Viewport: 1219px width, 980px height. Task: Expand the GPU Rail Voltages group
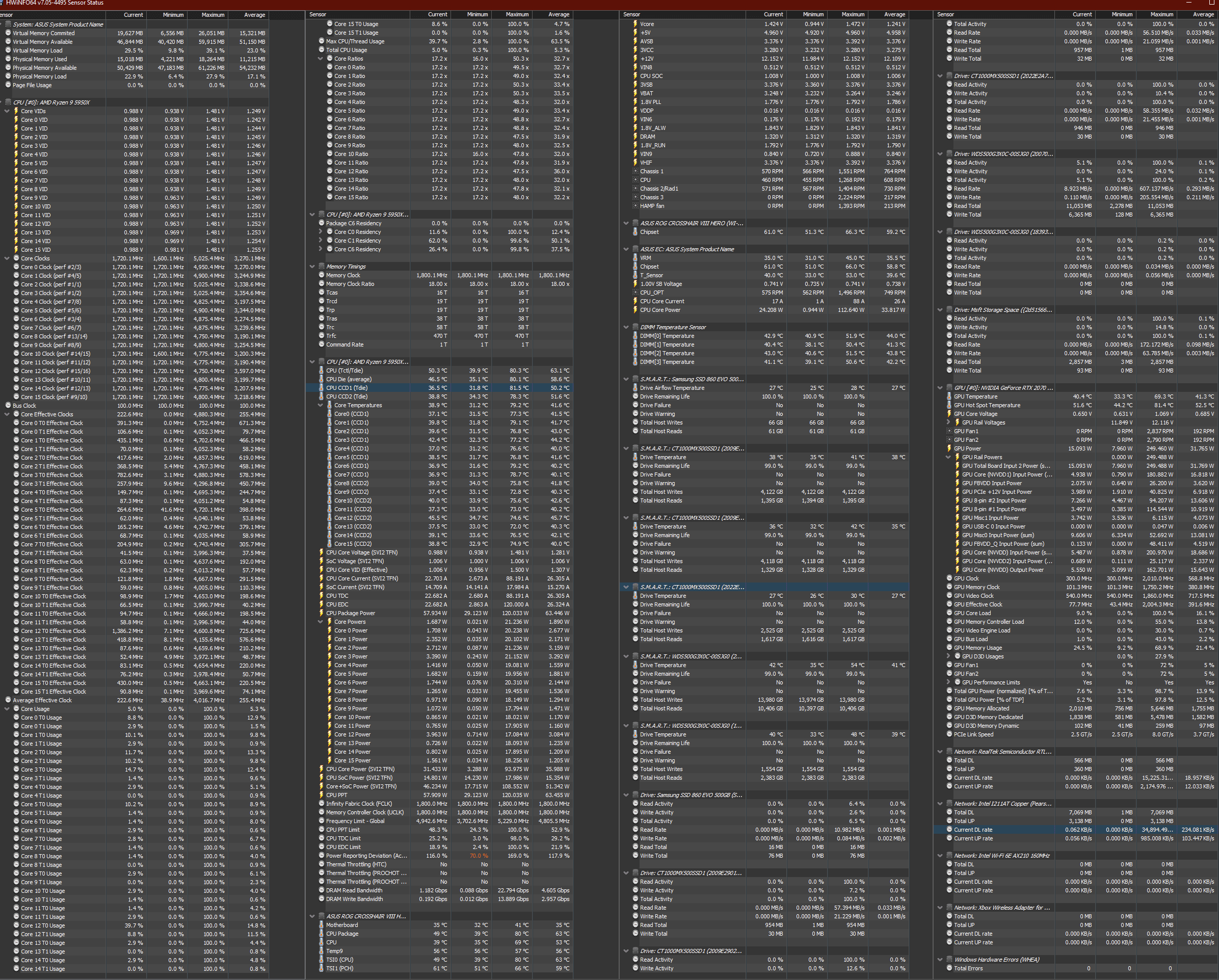948,422
